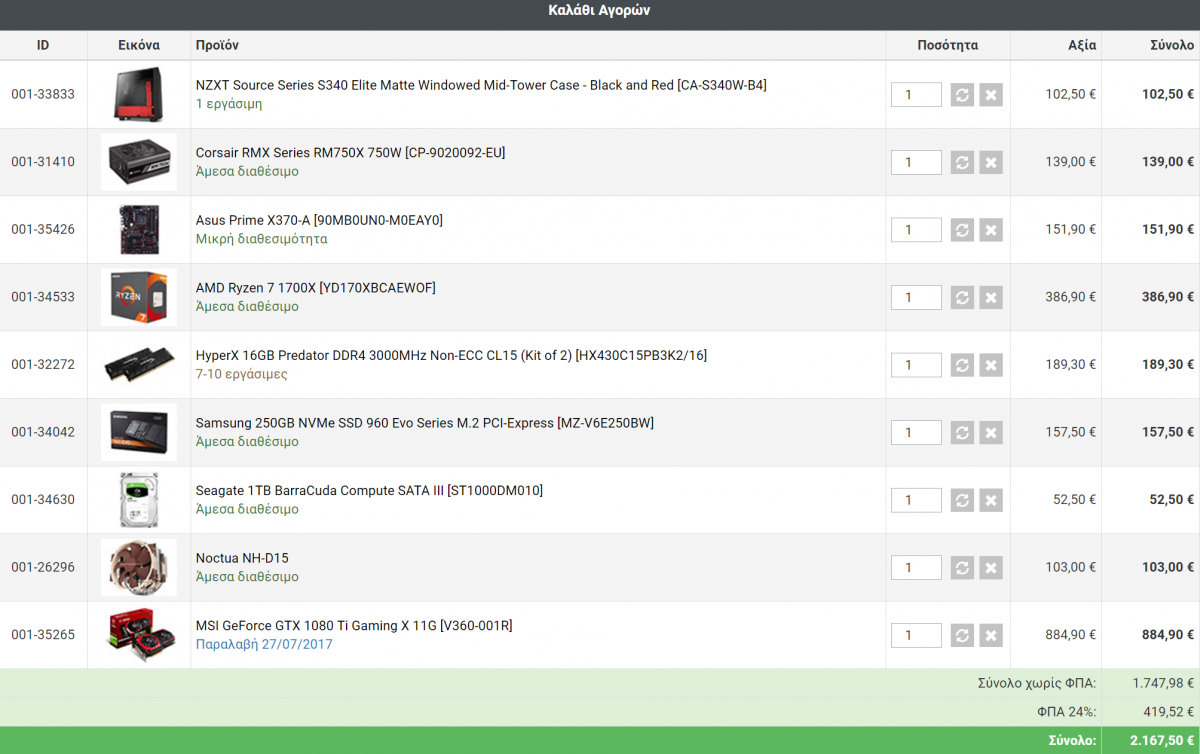Screen dimensions: 1200x754
Task: Remove Seagate 1TB BarraCuda from cart
Action: [991, 500]
